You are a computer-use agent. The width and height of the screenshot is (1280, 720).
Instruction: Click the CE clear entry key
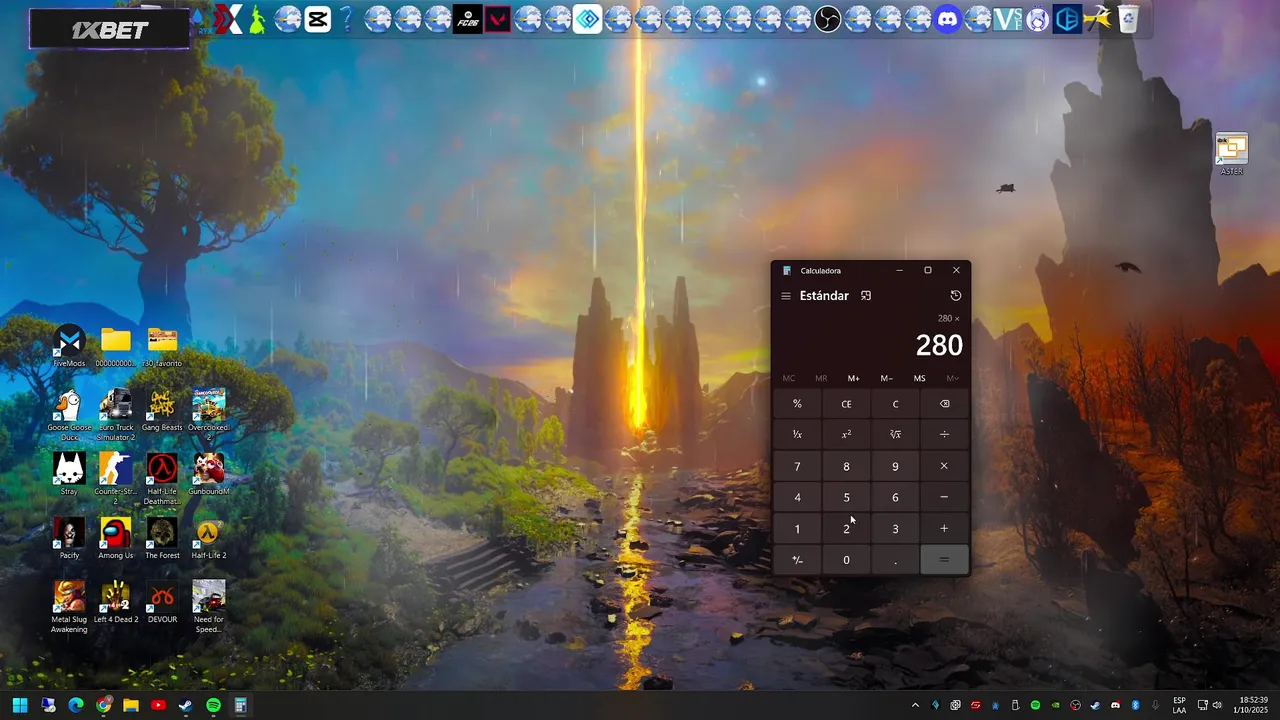click(846, 404)
